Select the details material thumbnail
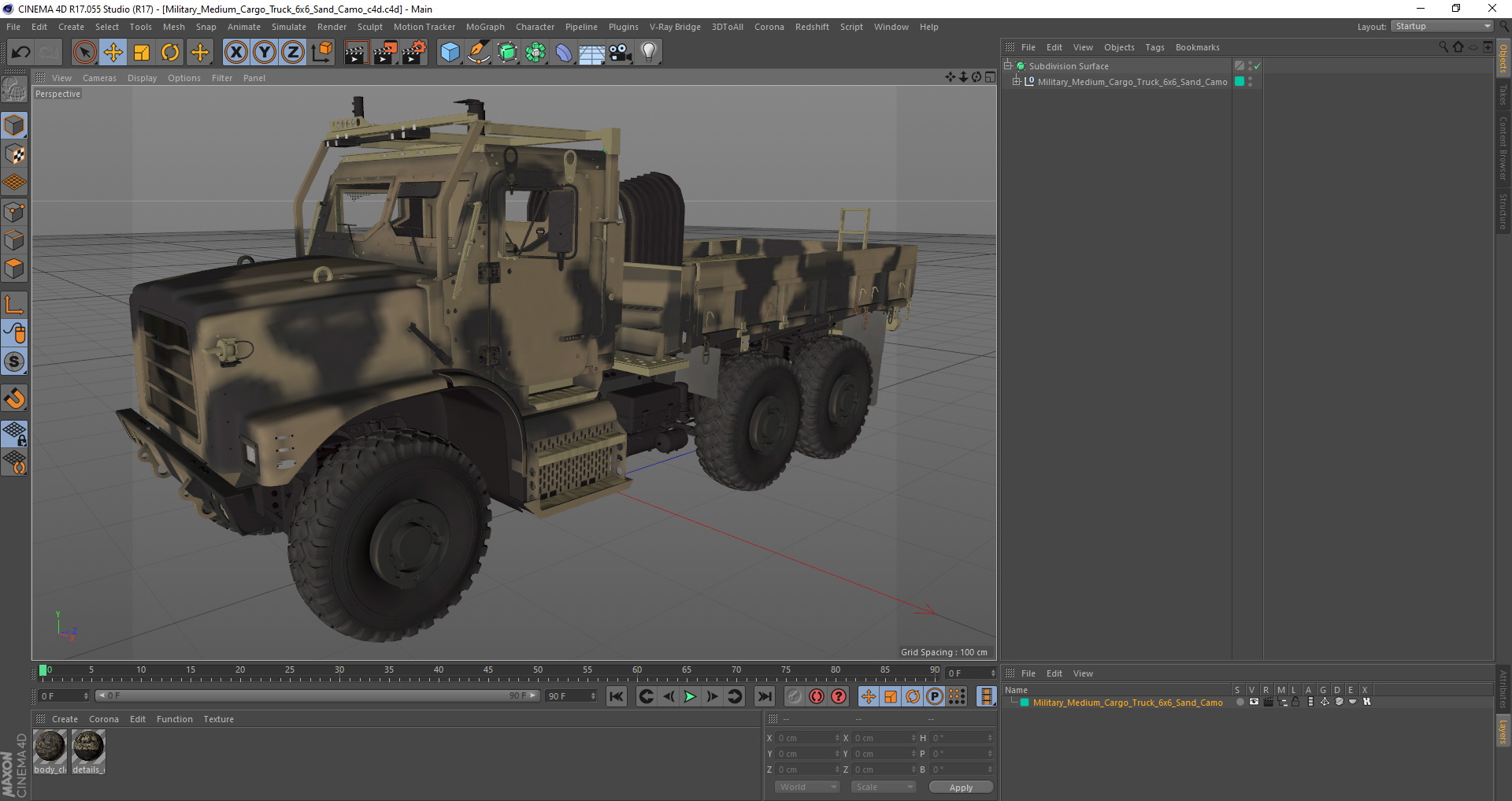The image size is (1512, 801). tap(88, 751)
